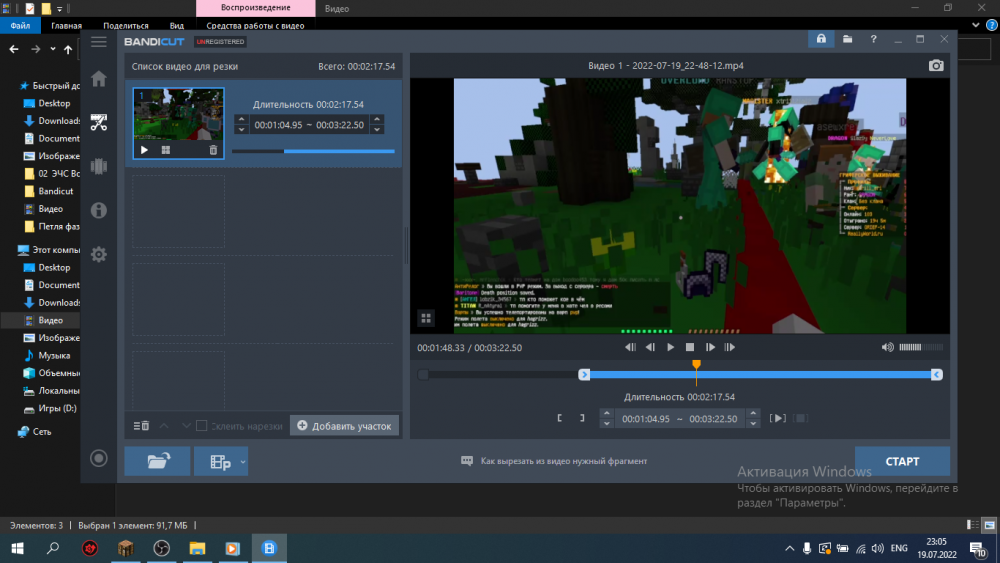1000x563 pixels.
Task: Set segment start bracket marker
Action: [x=559, y=418]
